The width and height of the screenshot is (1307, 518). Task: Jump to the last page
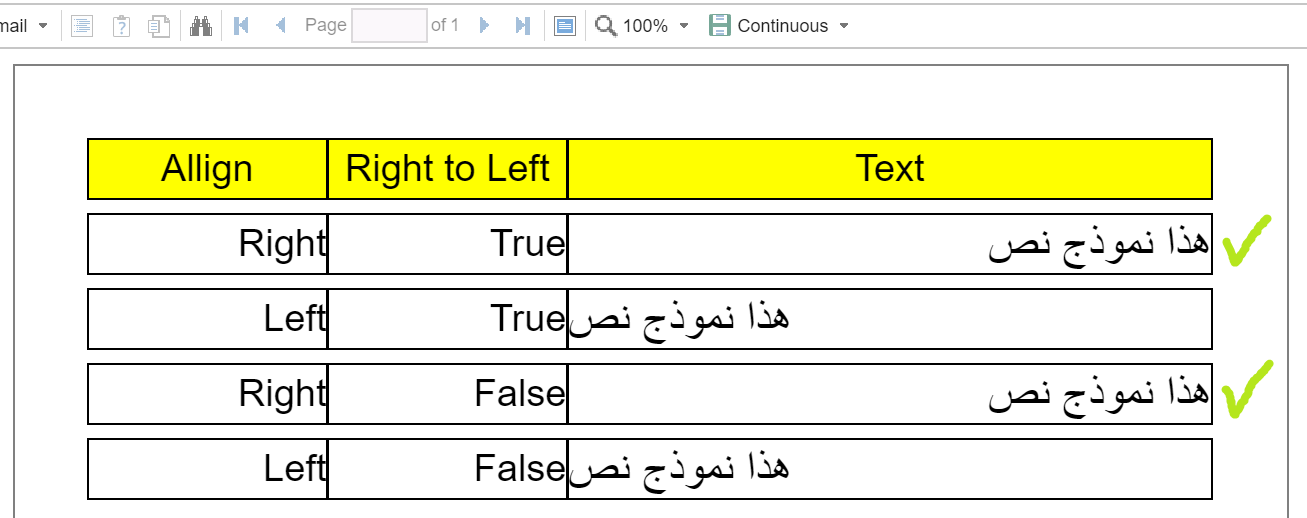pyautogui.click(x=523, y=26)
